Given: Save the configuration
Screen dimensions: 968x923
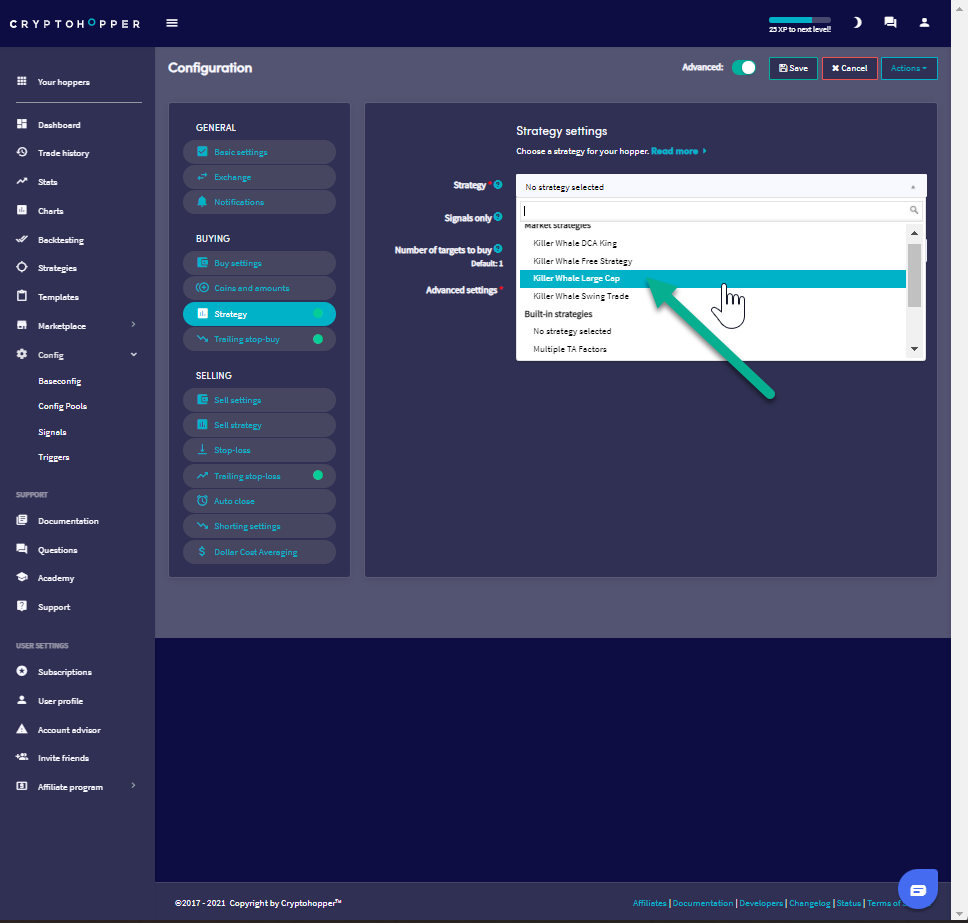Looking at the screenshot, I should pos(793,68).
